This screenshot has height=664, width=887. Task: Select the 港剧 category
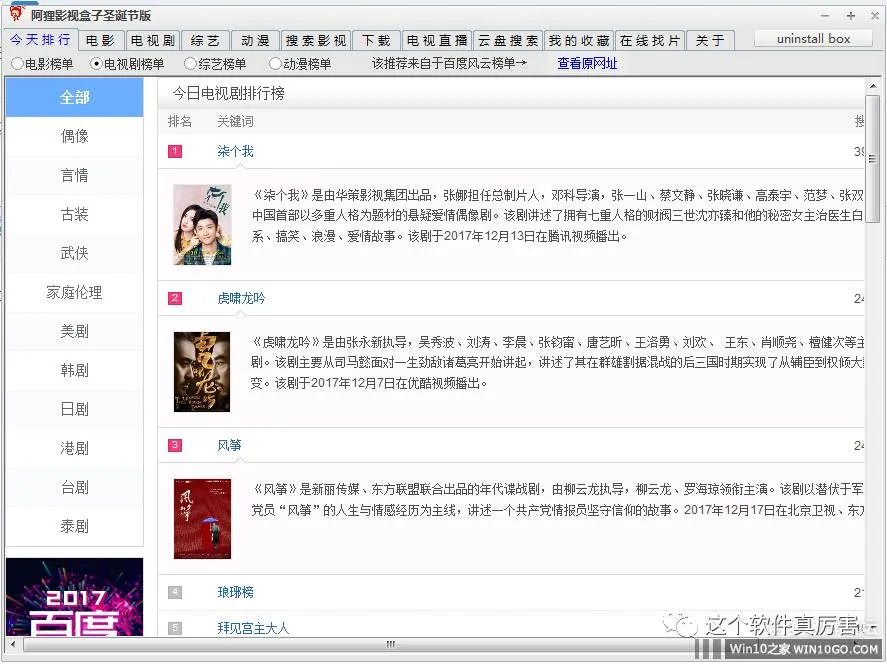click(75, 449)
